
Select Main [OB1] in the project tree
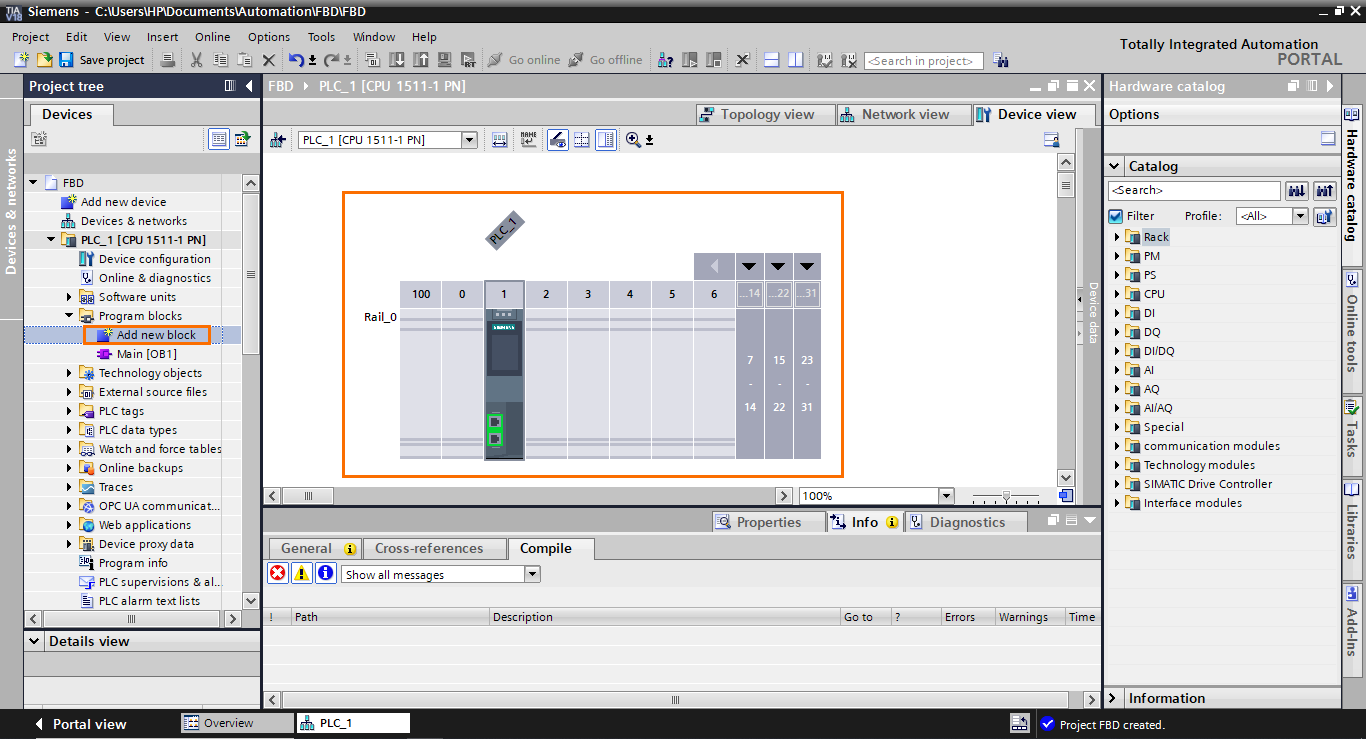coord(146,354)
